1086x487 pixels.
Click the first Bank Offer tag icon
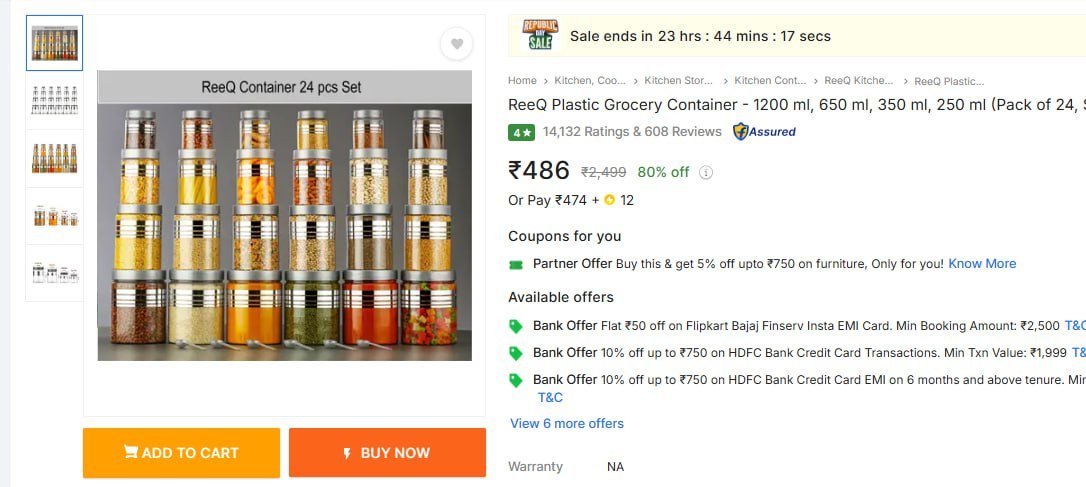pos(516,326)
